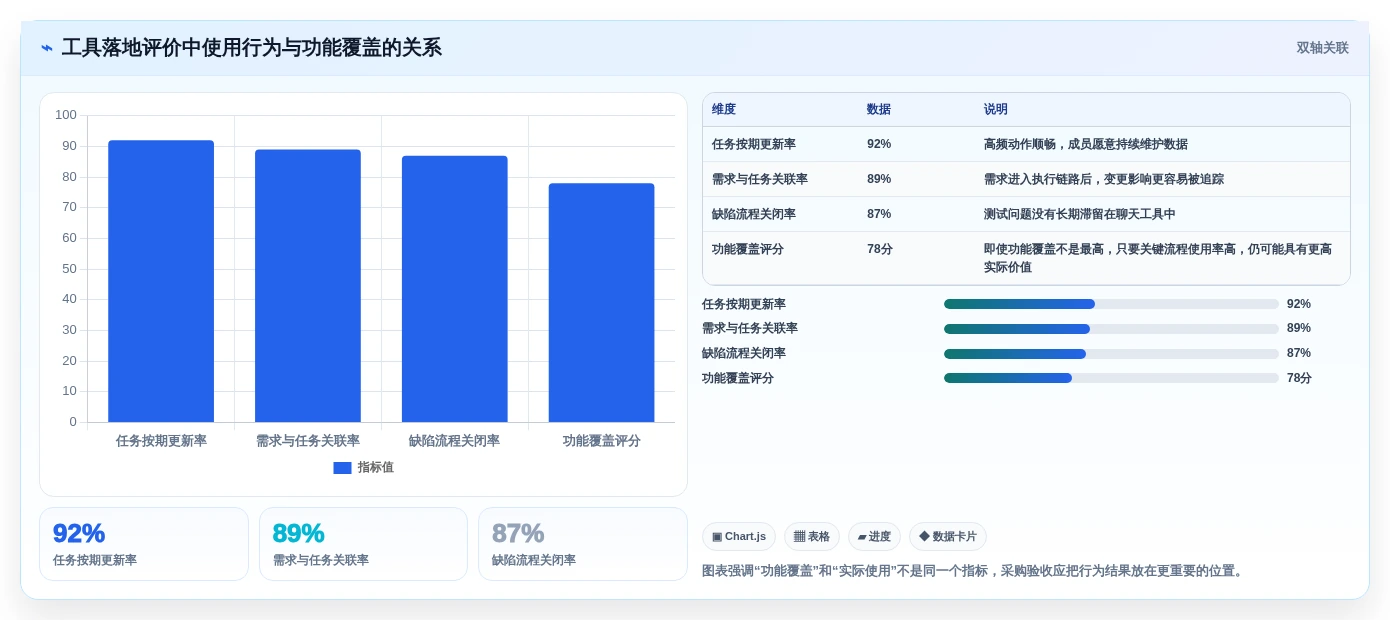Click description 测试问题没有长期滞留在聊天工具中
This screenshot has width=1390, height=620.
coord(1080,214)
